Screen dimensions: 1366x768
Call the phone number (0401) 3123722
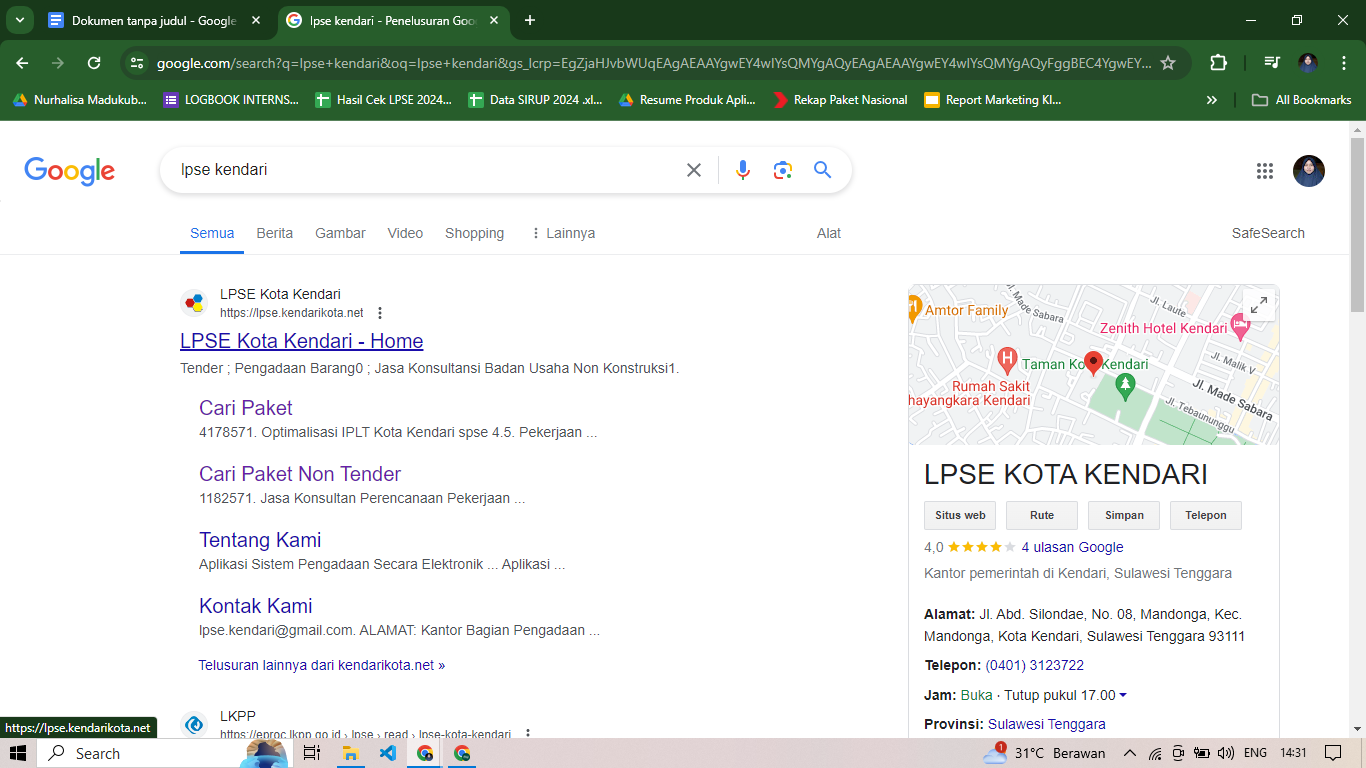pyautogui.click(x=1035, y=665)
